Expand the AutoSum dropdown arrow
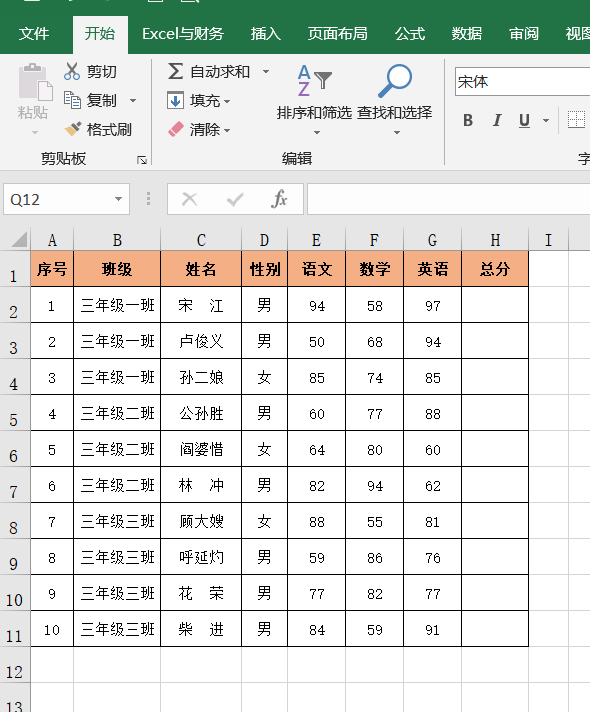The width and height of the screenshot is (590, 712). (x=266, y=72)
